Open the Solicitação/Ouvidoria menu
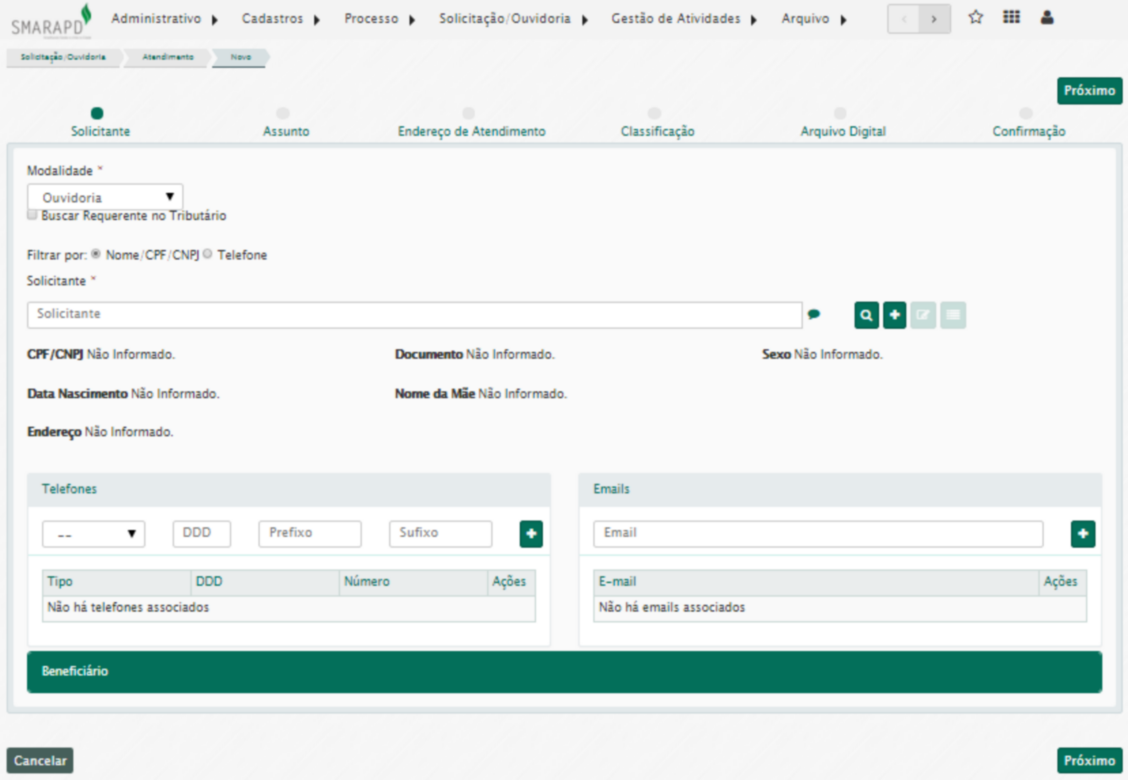 click(x=513, y=19)
